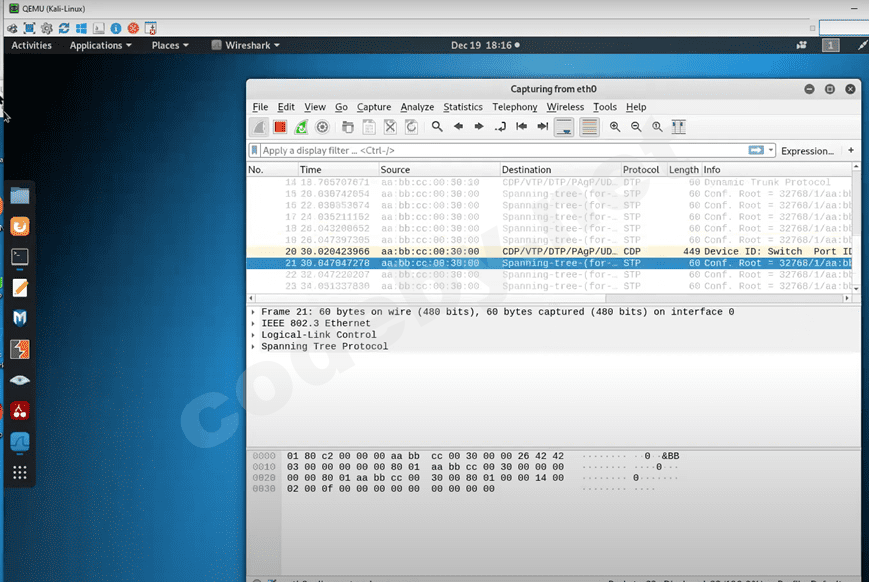Restart the current capture
869x582 pixels.
301,127
